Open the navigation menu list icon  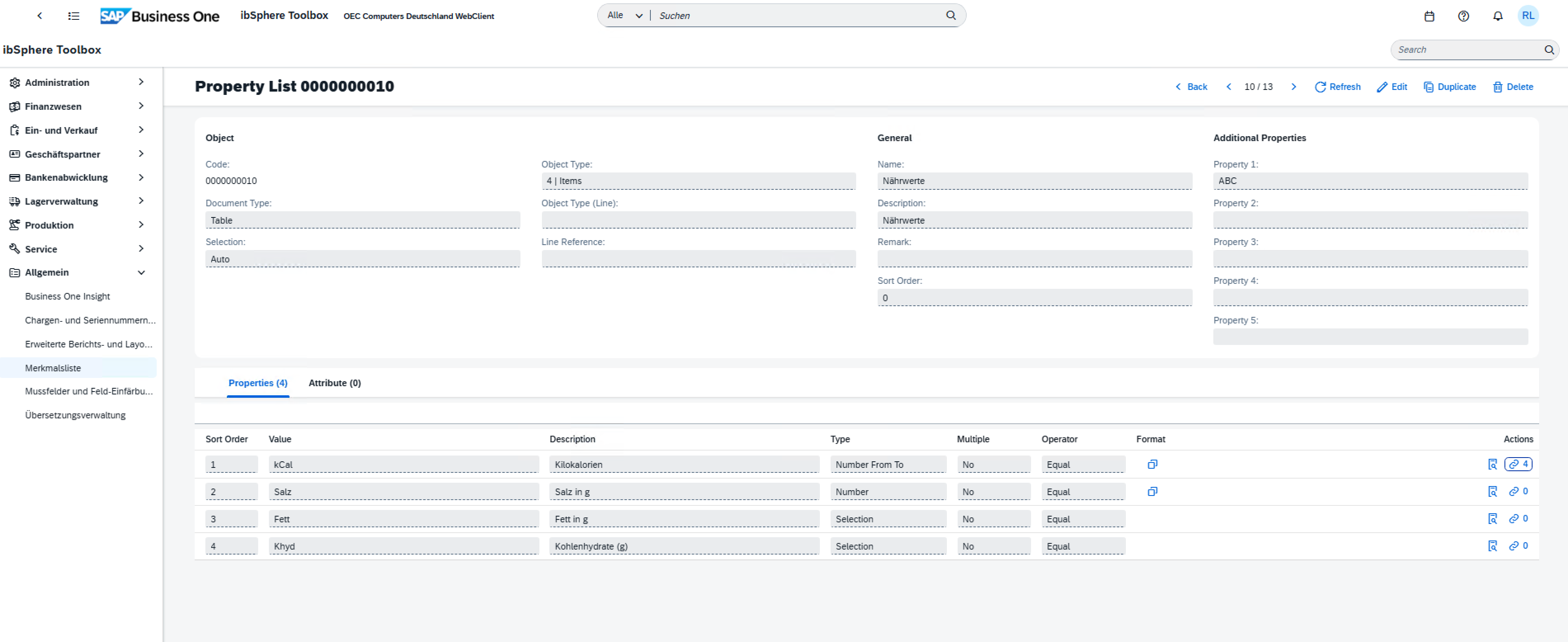(74, 16)
